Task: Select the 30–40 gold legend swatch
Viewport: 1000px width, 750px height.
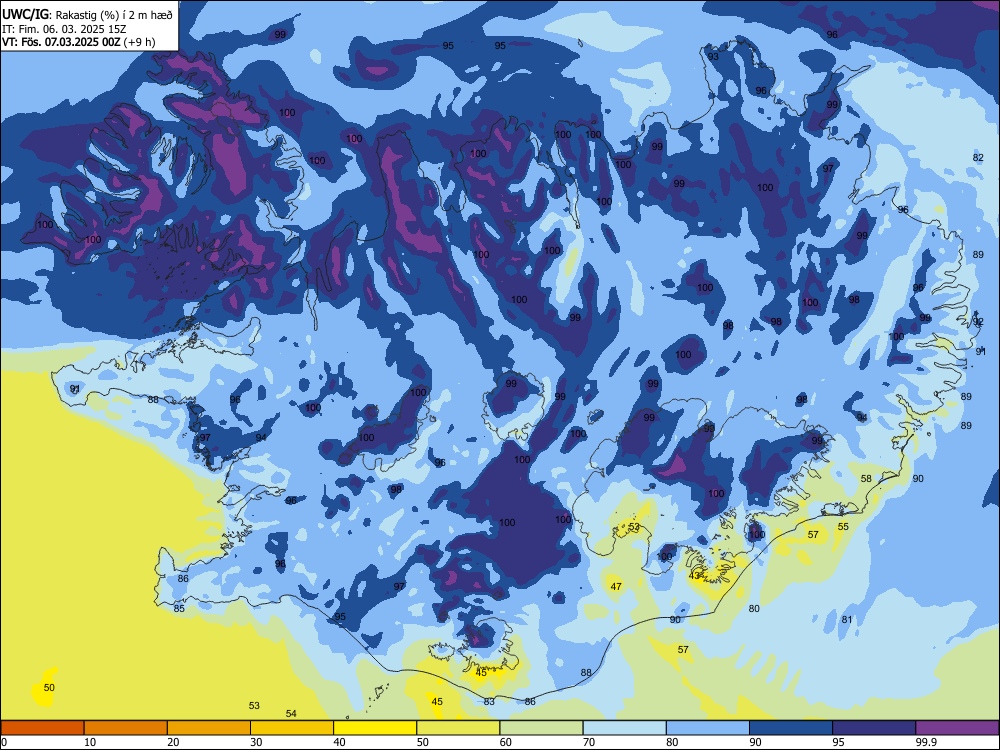Action: 292,728
